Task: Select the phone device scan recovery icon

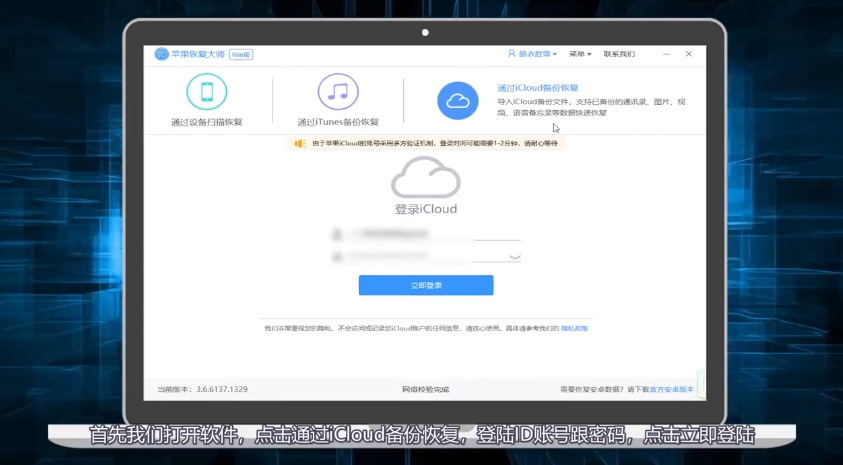Action: click(207, 92)
